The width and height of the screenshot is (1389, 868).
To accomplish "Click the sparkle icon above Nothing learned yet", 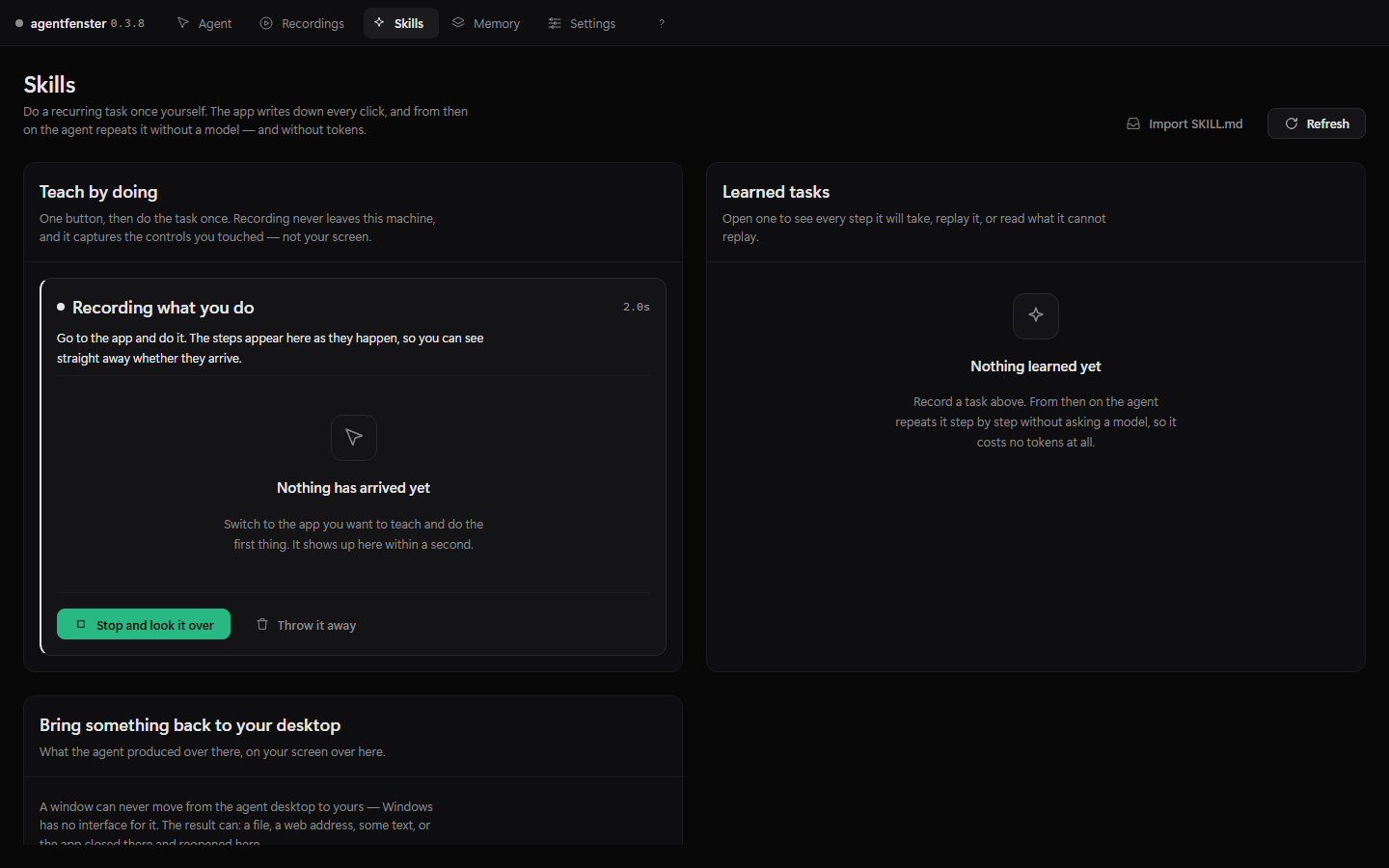I will click(x=1036, y=315).
